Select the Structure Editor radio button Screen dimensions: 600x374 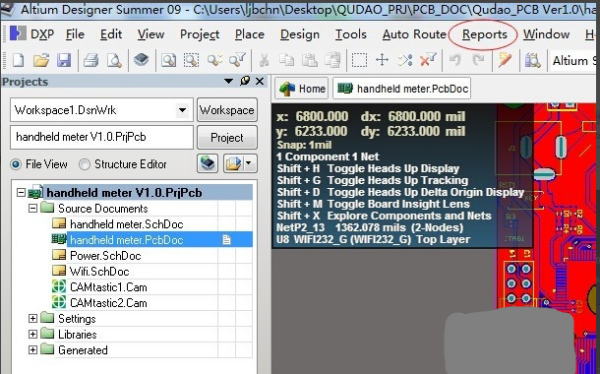tap(84, 164)
